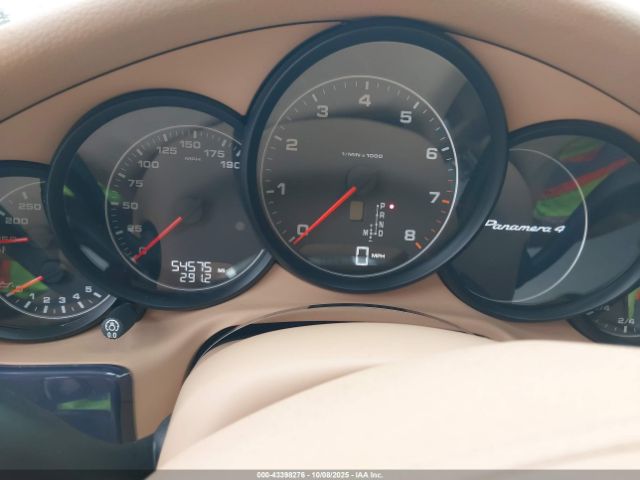Click the 250 mark on left gauge
The width and height of the screenshot is (640, 480).
coord(30,206)
